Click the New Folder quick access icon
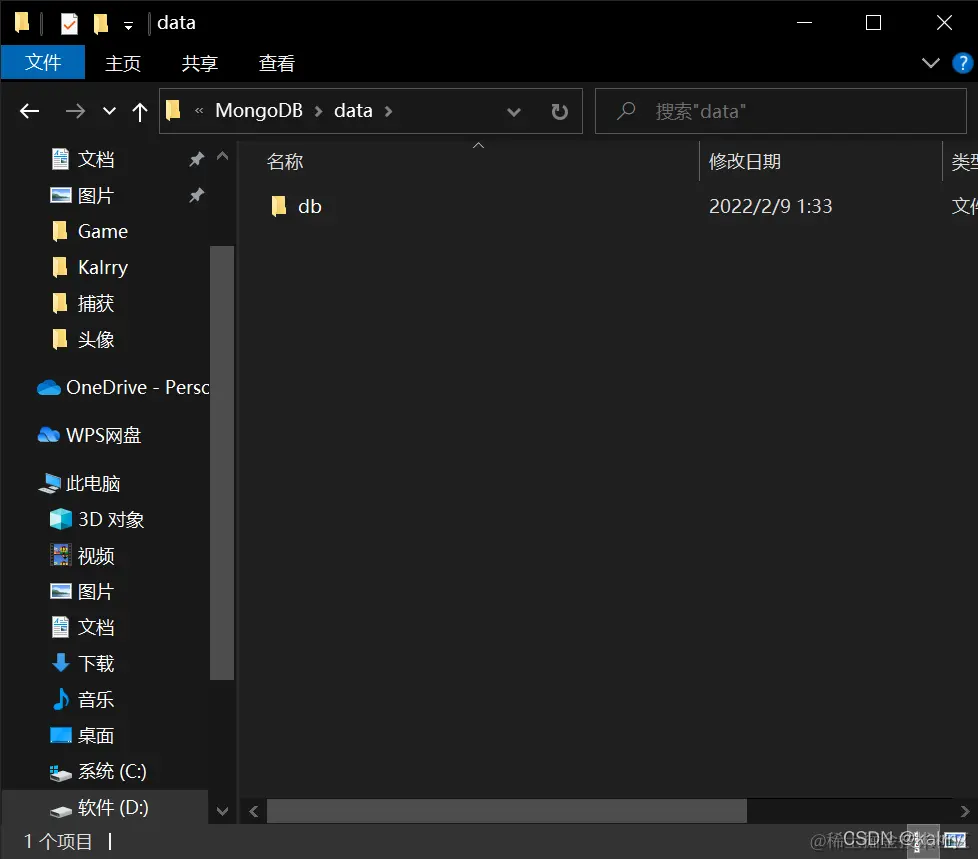The height and width of the screenshot is (859, 978). (100, 24)
